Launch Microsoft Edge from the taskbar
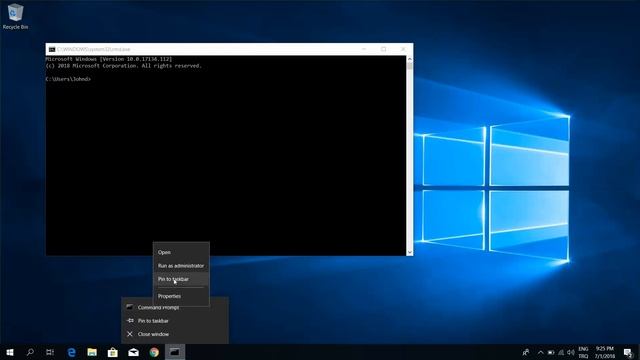Viewport: 640px width, 360px height. 71,352
